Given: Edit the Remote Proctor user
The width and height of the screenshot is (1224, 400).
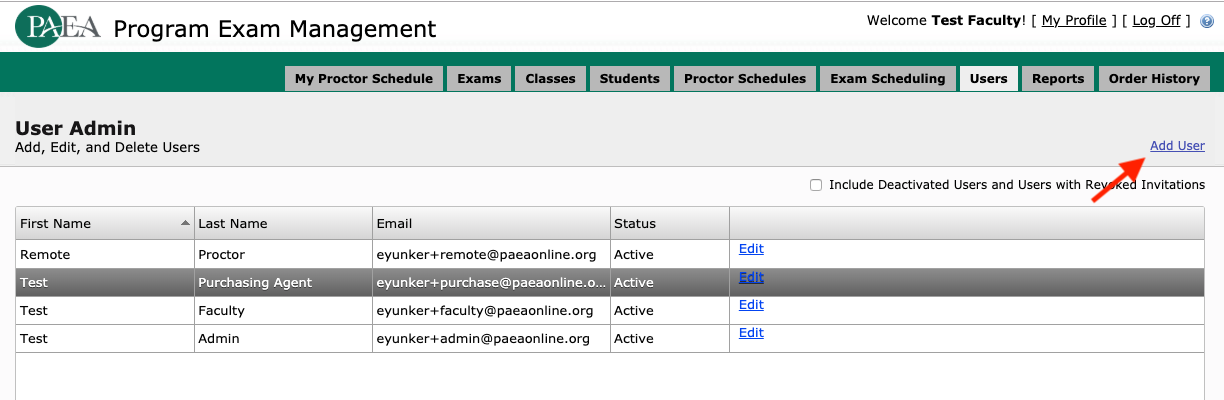Looking at the screenshot, I should point(751,249).
